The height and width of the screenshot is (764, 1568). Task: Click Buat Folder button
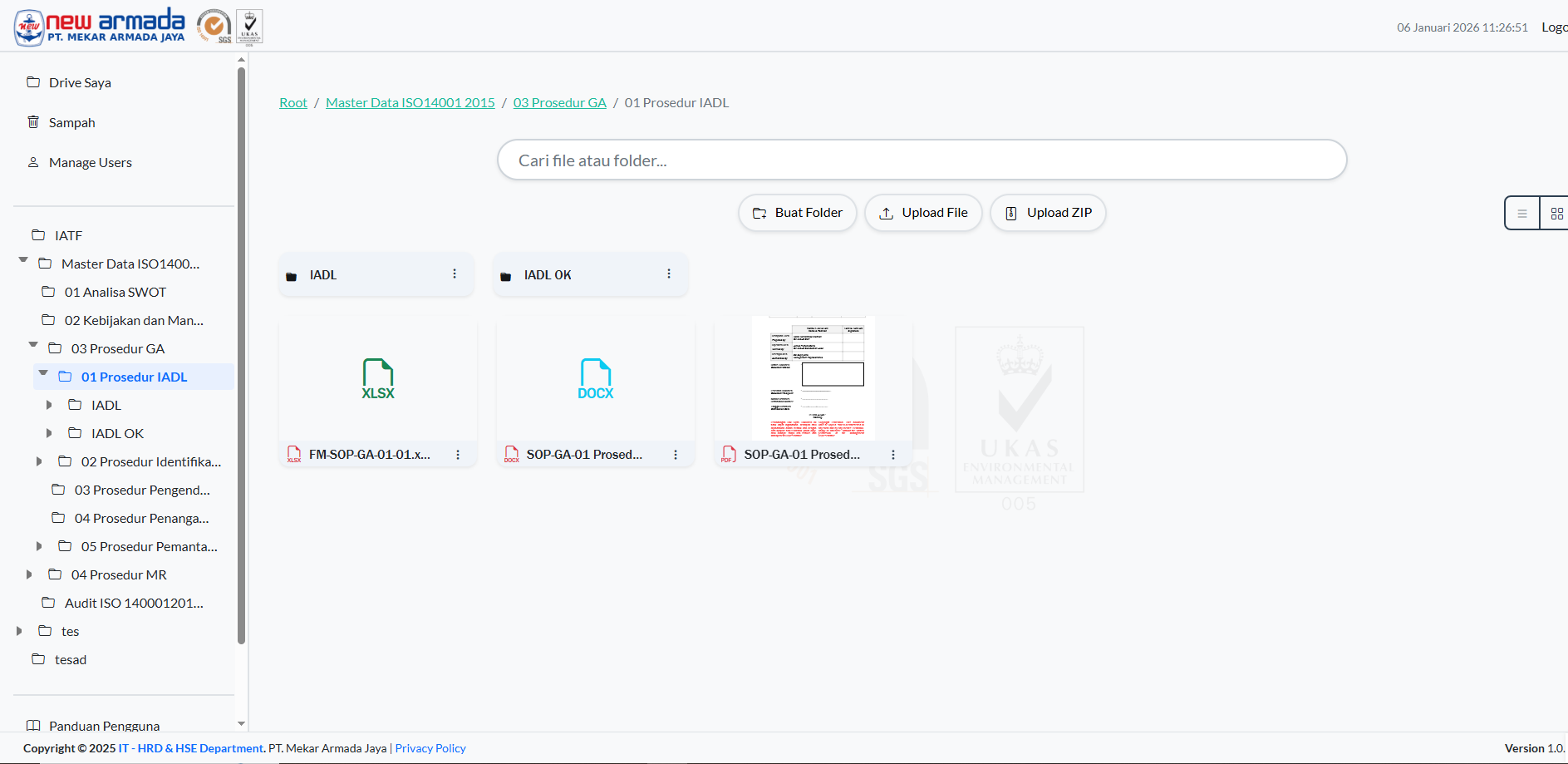tap(797, 213)
